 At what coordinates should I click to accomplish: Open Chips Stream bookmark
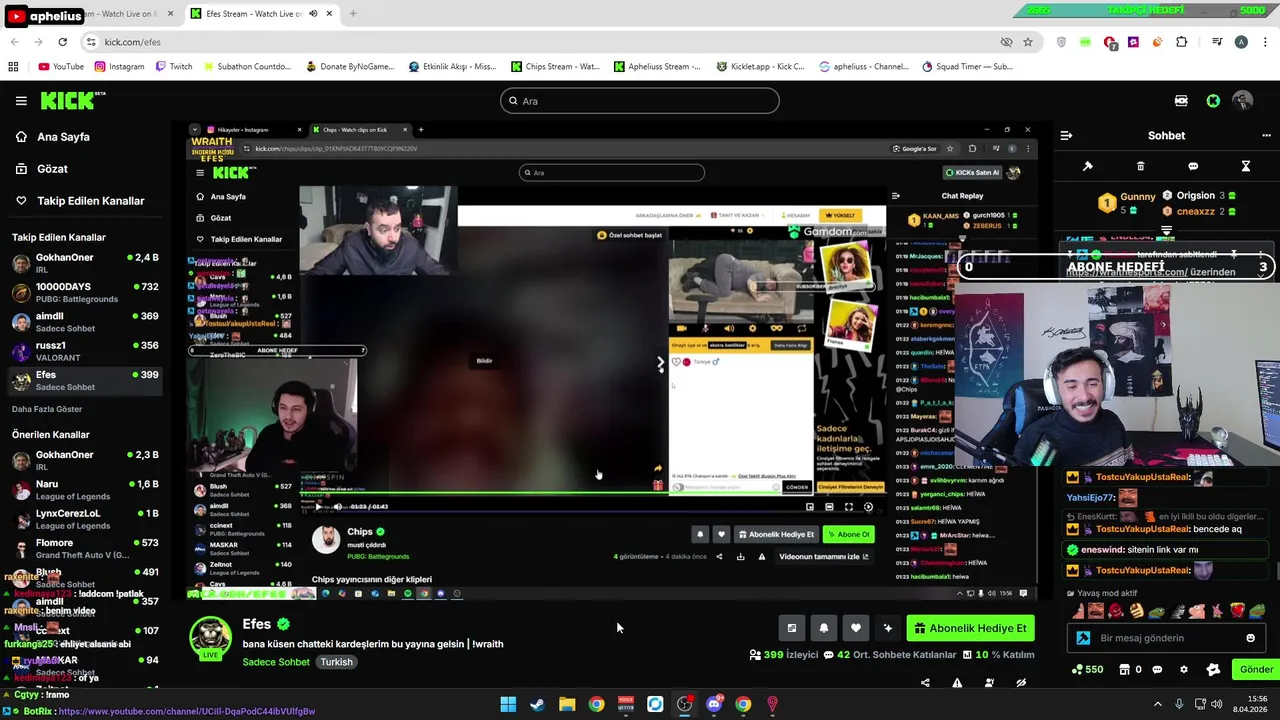[555, 67]
